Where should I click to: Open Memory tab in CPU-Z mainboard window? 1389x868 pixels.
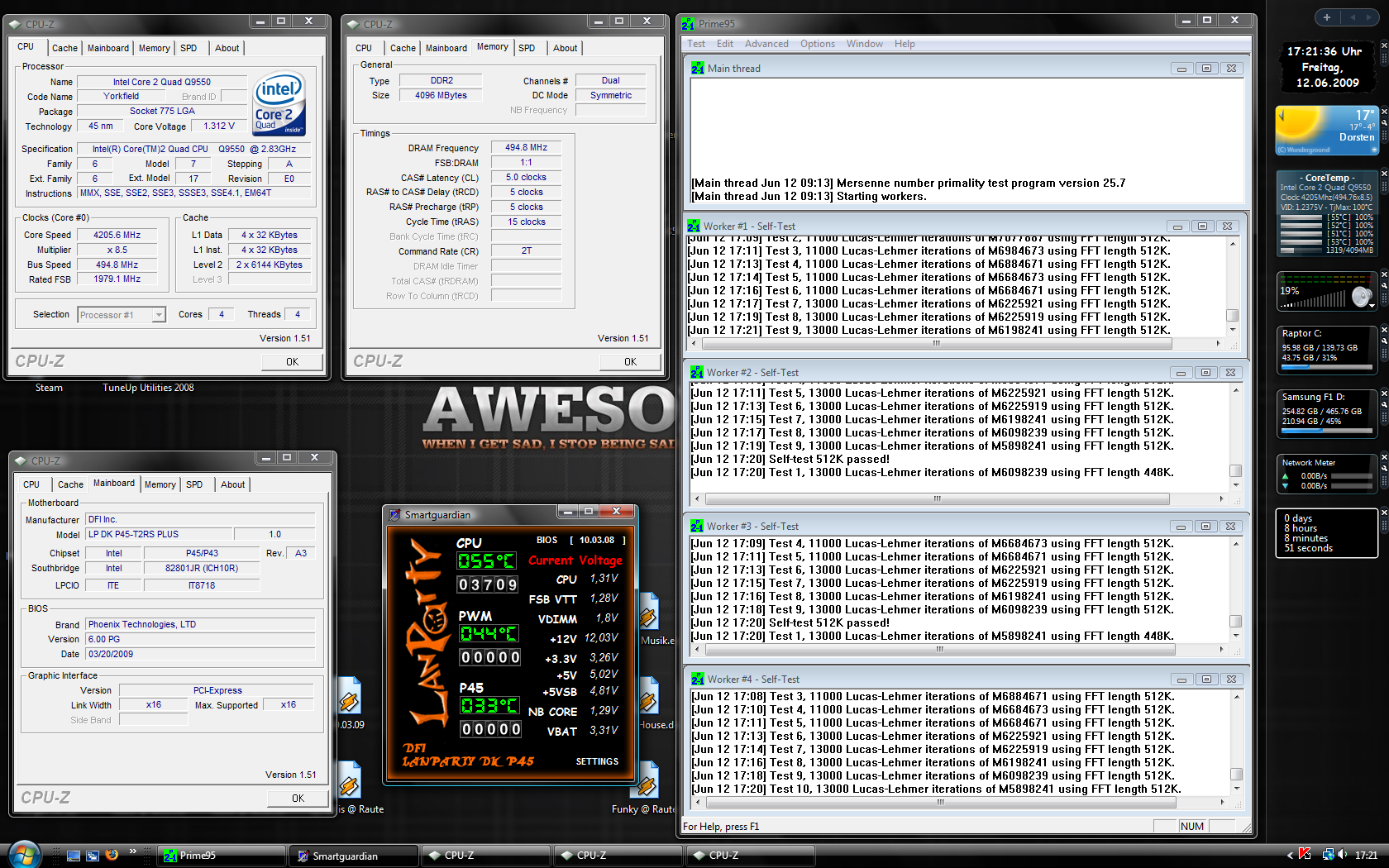coord(160,484)
